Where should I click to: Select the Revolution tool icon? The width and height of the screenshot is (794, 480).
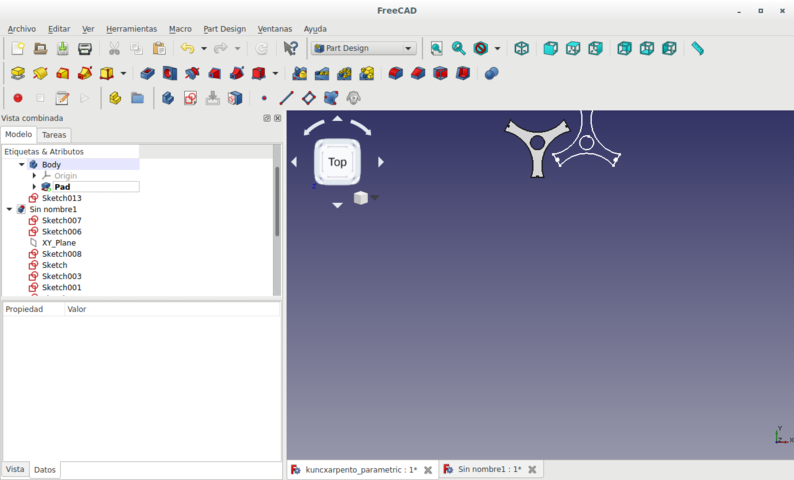click(x=40, y=73)
